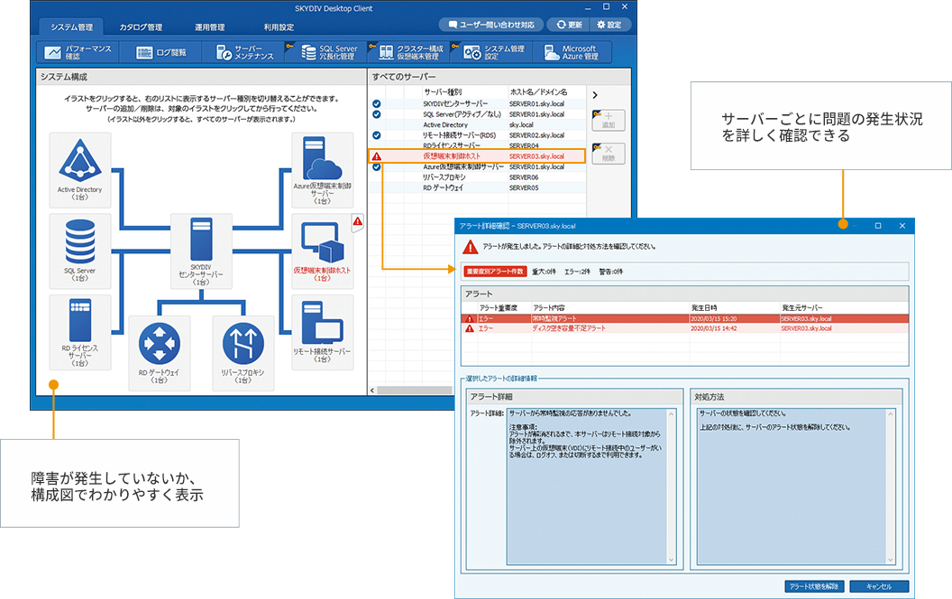Select リバースプロキシ row in server list
The width and height of the screenshot is (952, 599).
coord(477,177)
